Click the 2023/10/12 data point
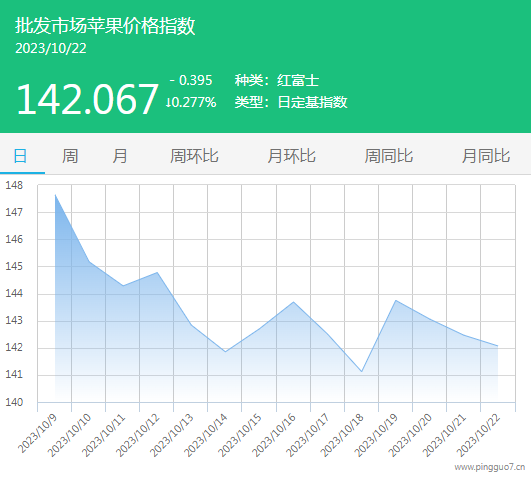The width and height of the screenshot is (531, 478). (157, 272)
